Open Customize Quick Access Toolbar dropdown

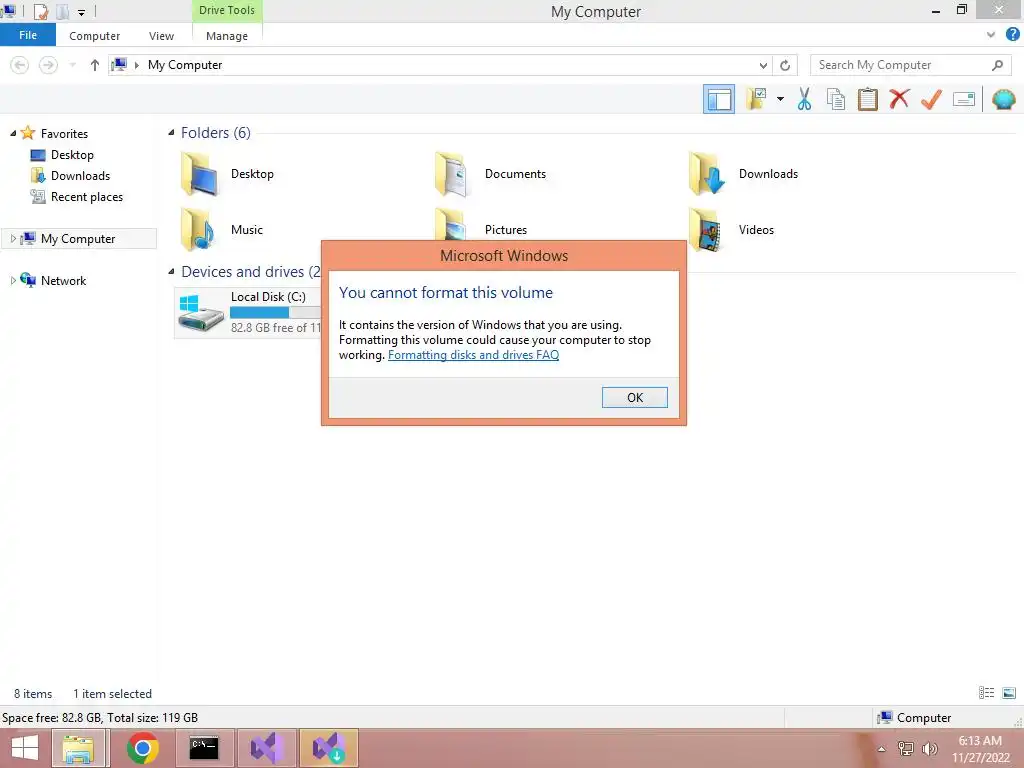[x=82, y=12]
